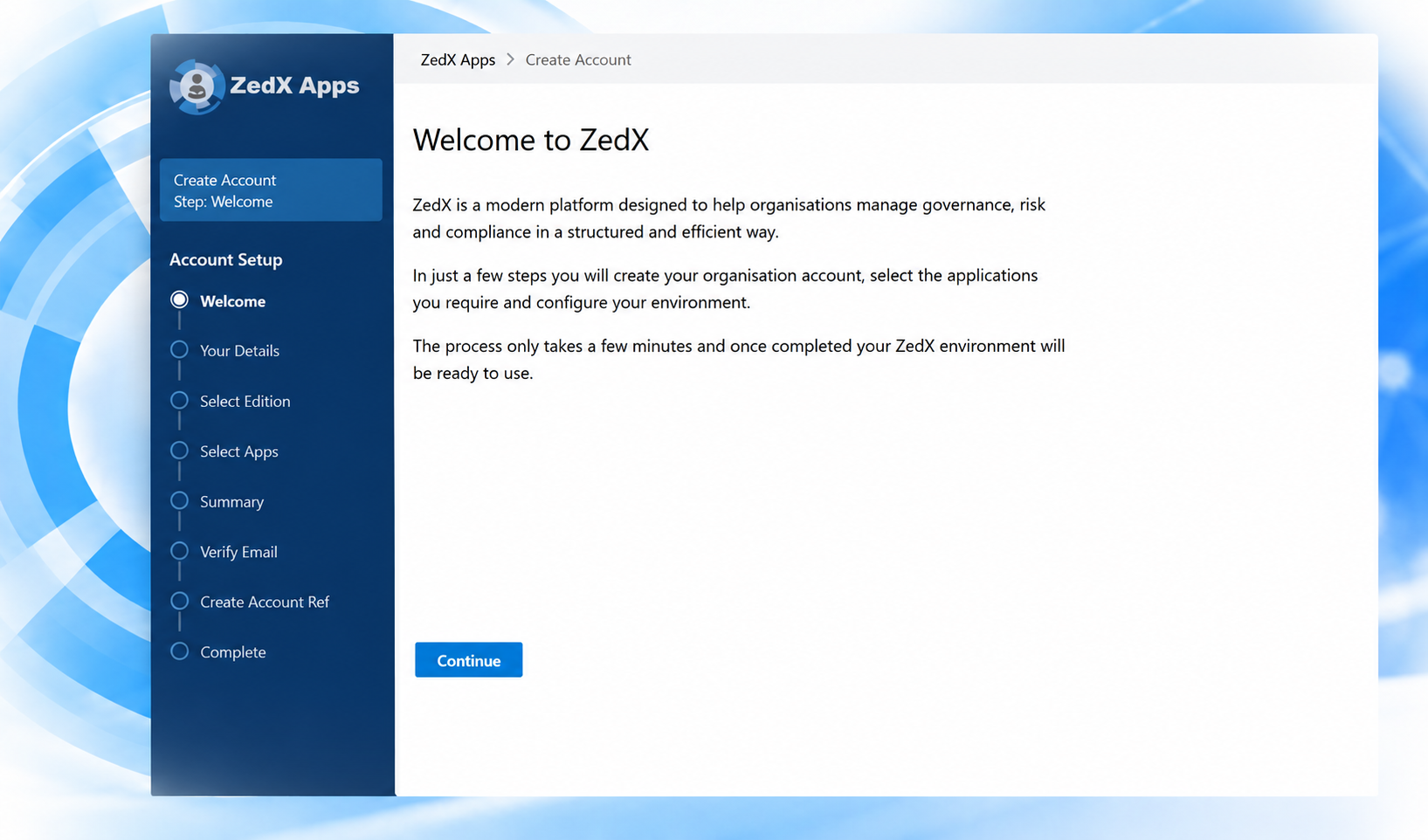Click paragraph starting 'The process only takes'
Viewport: 1428px width, 840px height.
739,360
